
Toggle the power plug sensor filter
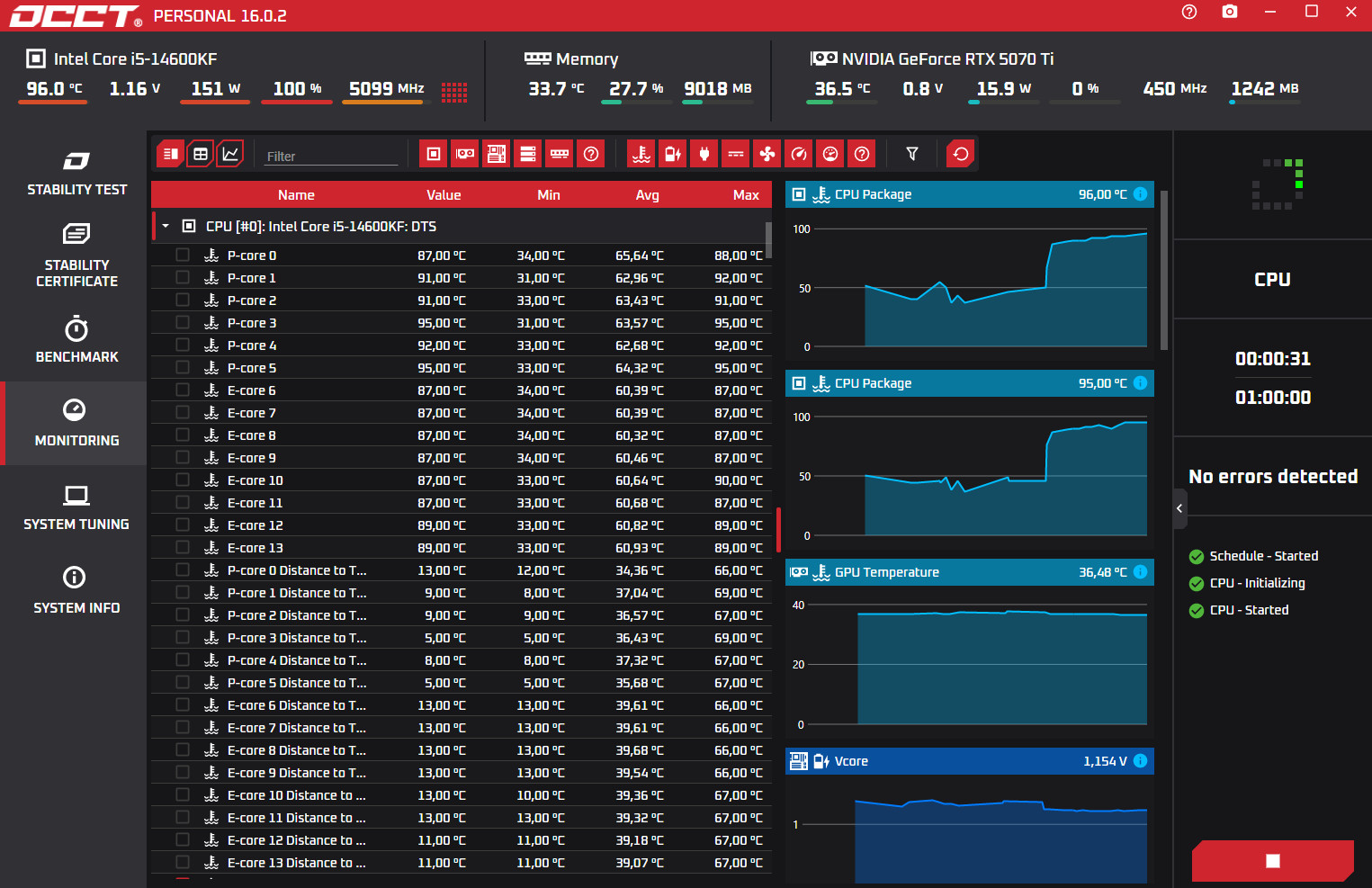click(704, 154)
